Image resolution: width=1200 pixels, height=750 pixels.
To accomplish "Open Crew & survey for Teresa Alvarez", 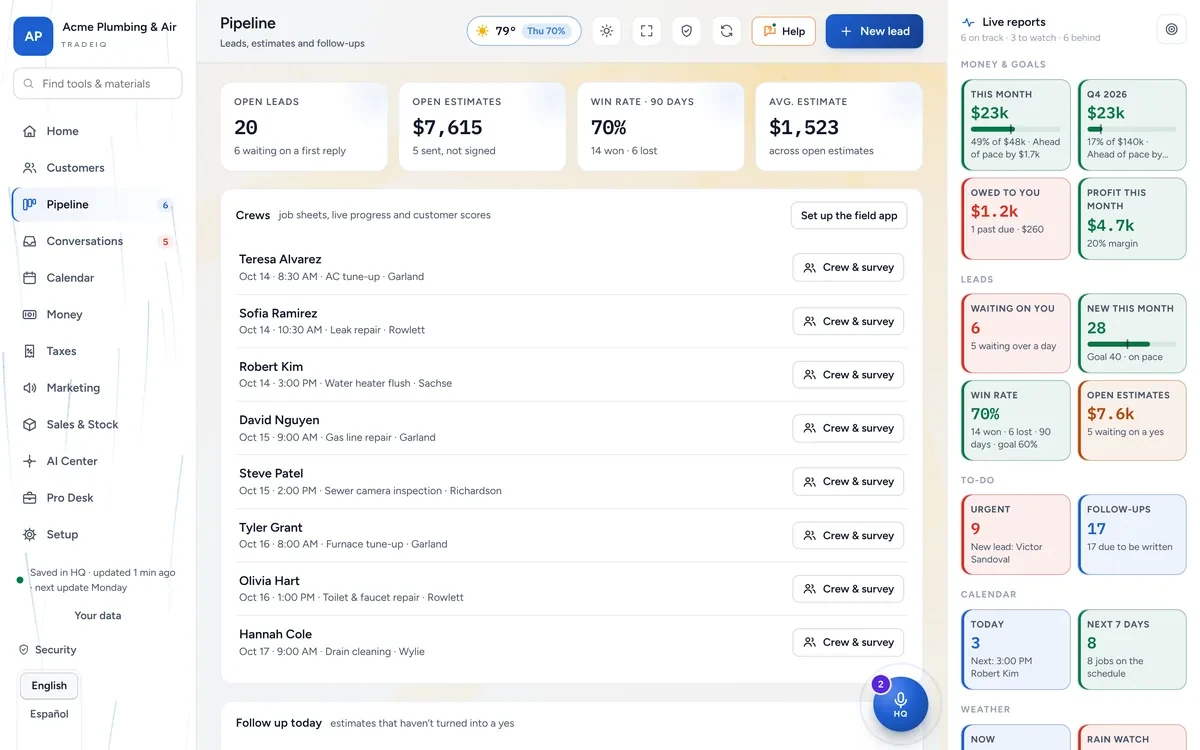I will click(x=848, y=268).
